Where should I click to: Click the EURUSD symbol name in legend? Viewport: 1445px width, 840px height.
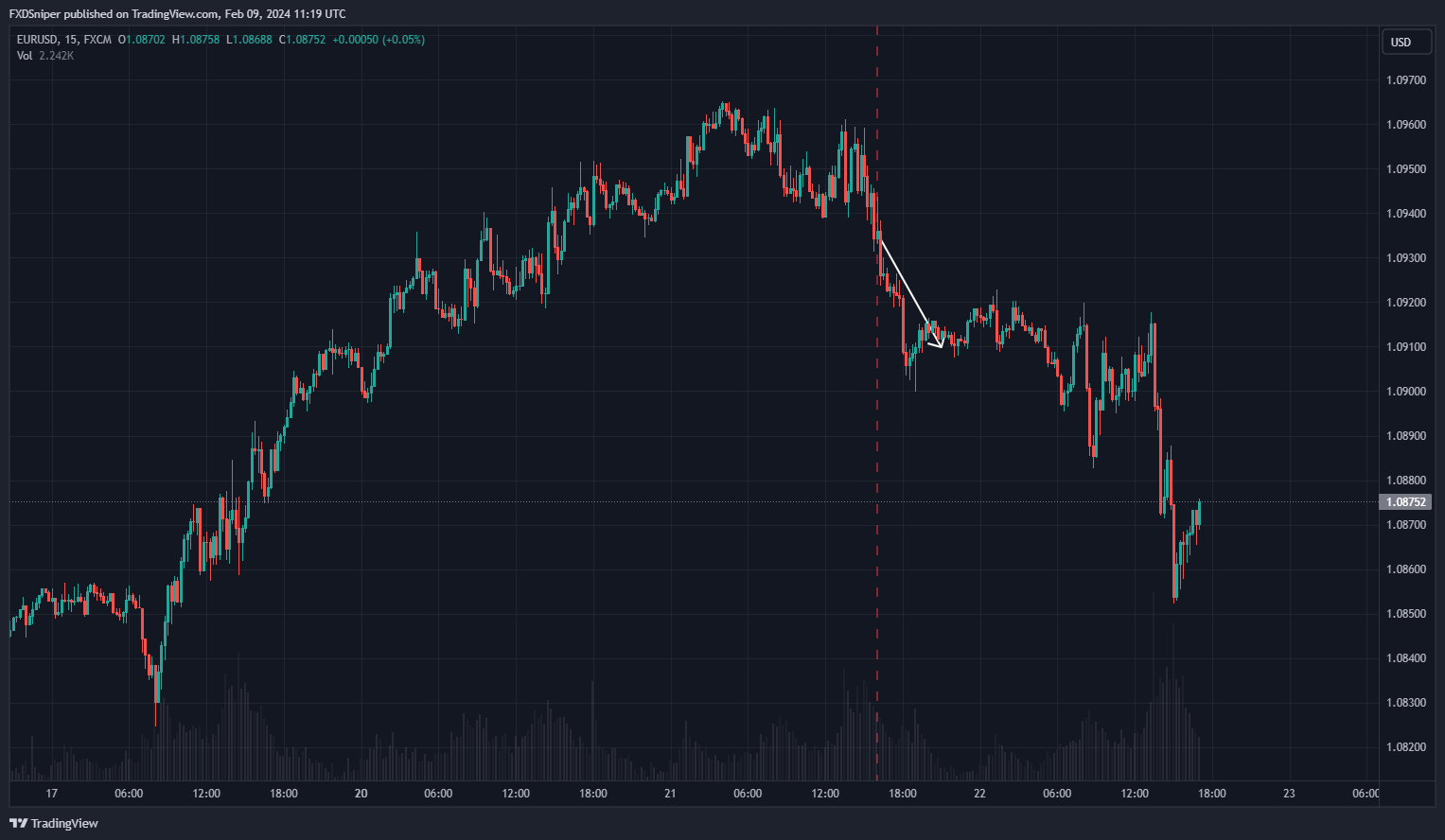38,40
